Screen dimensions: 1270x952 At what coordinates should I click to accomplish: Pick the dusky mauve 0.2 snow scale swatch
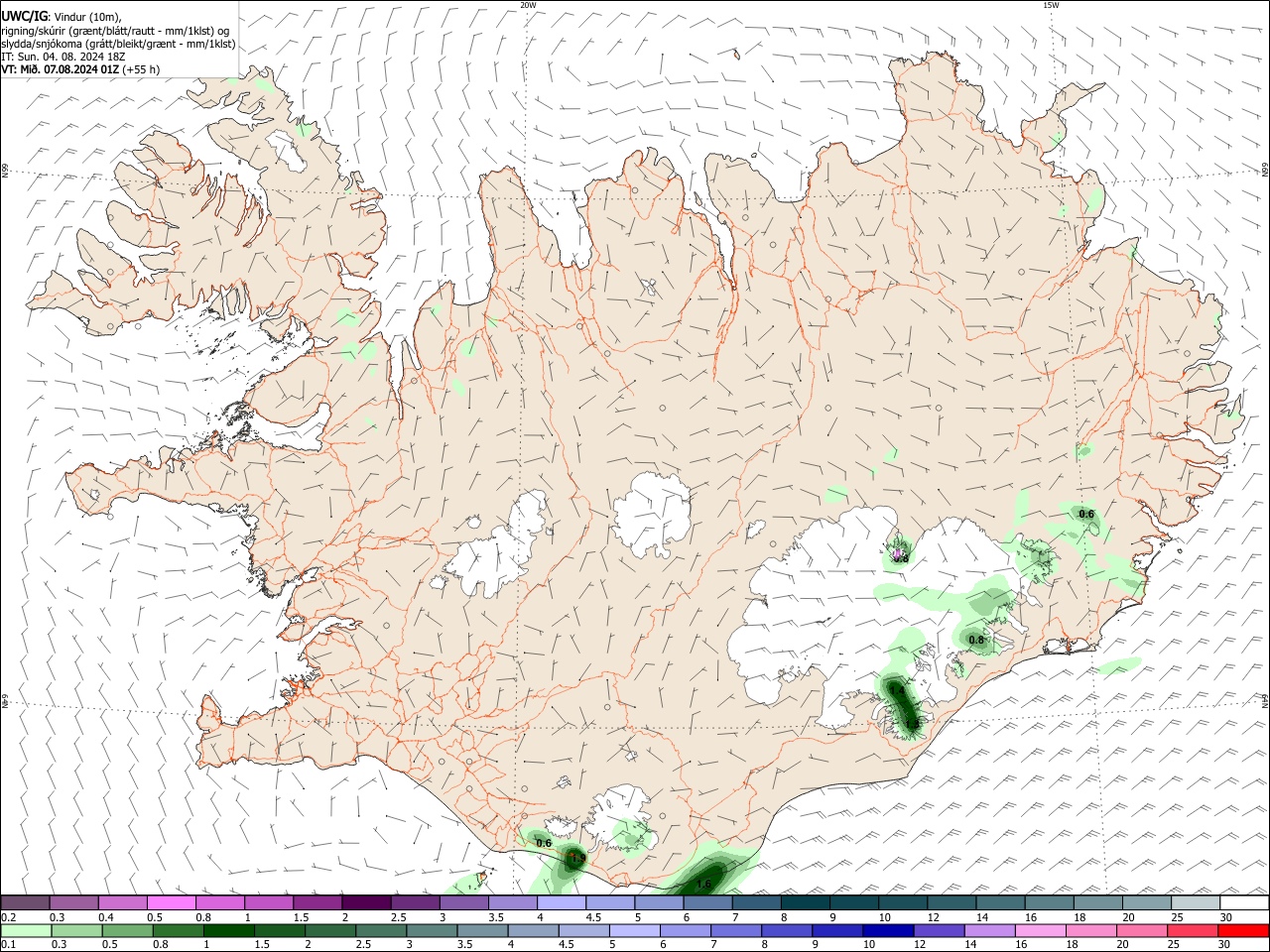(25, 903)
